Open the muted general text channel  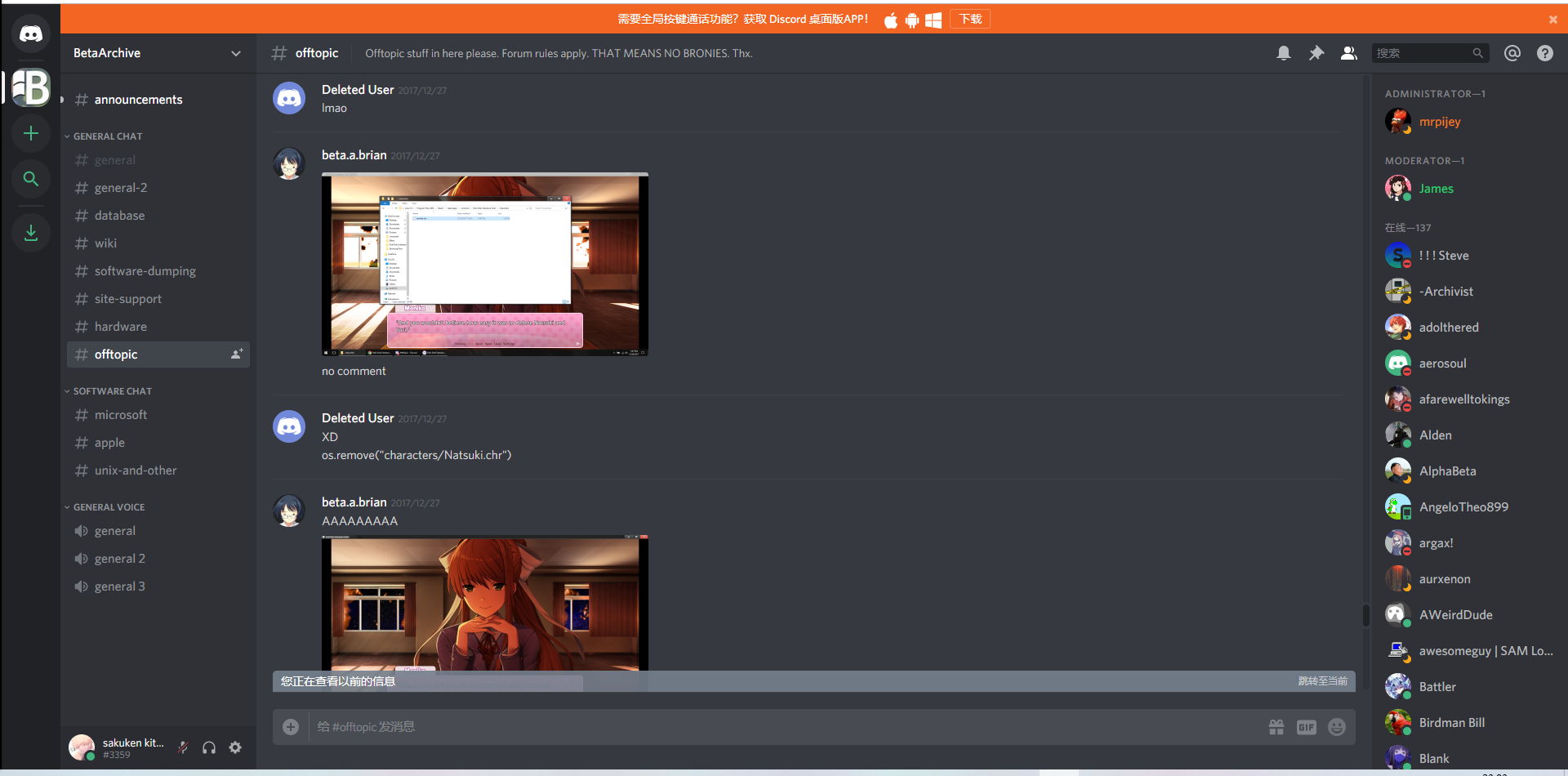158,160
